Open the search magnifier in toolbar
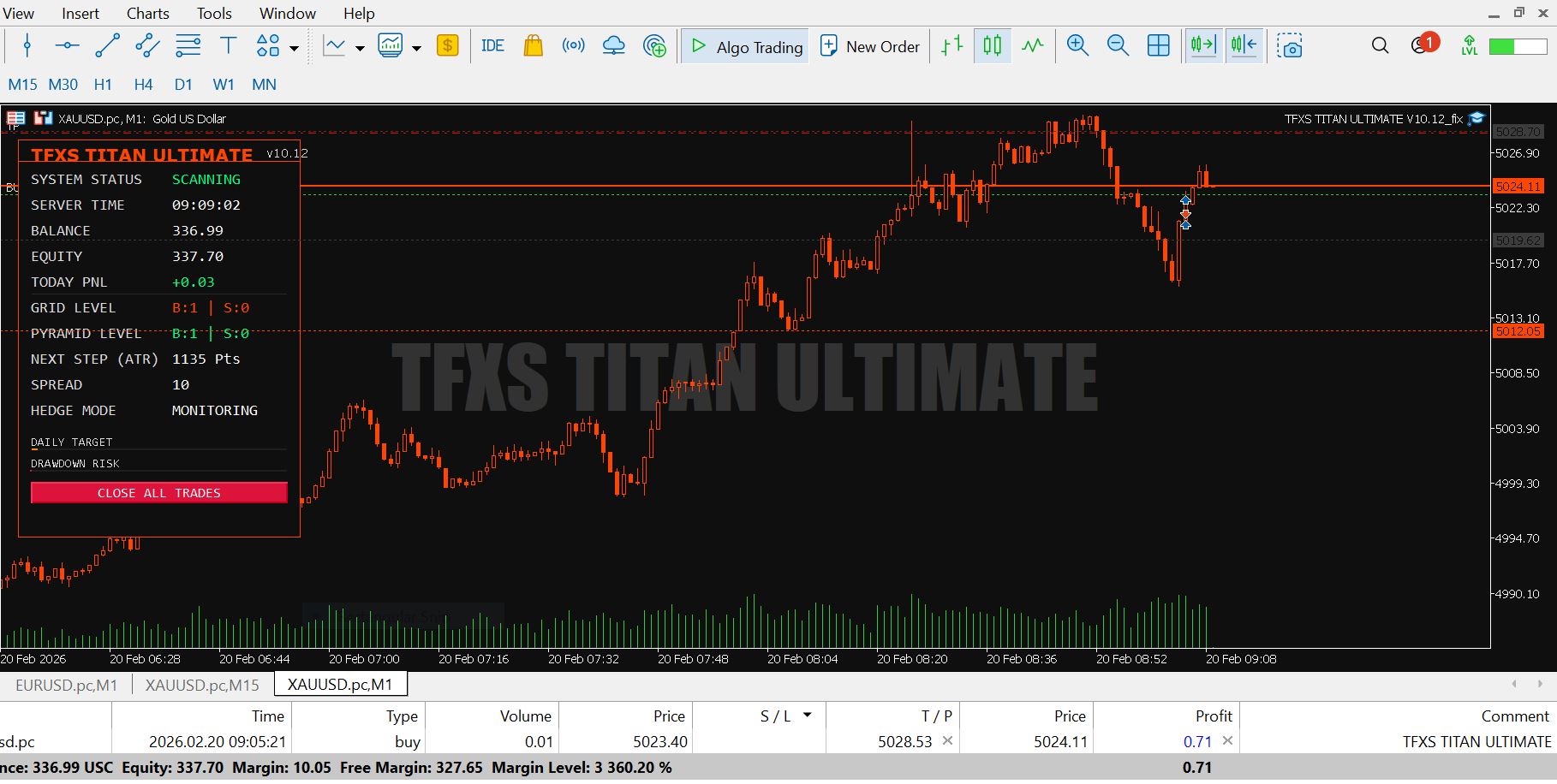 [1380, 46]
